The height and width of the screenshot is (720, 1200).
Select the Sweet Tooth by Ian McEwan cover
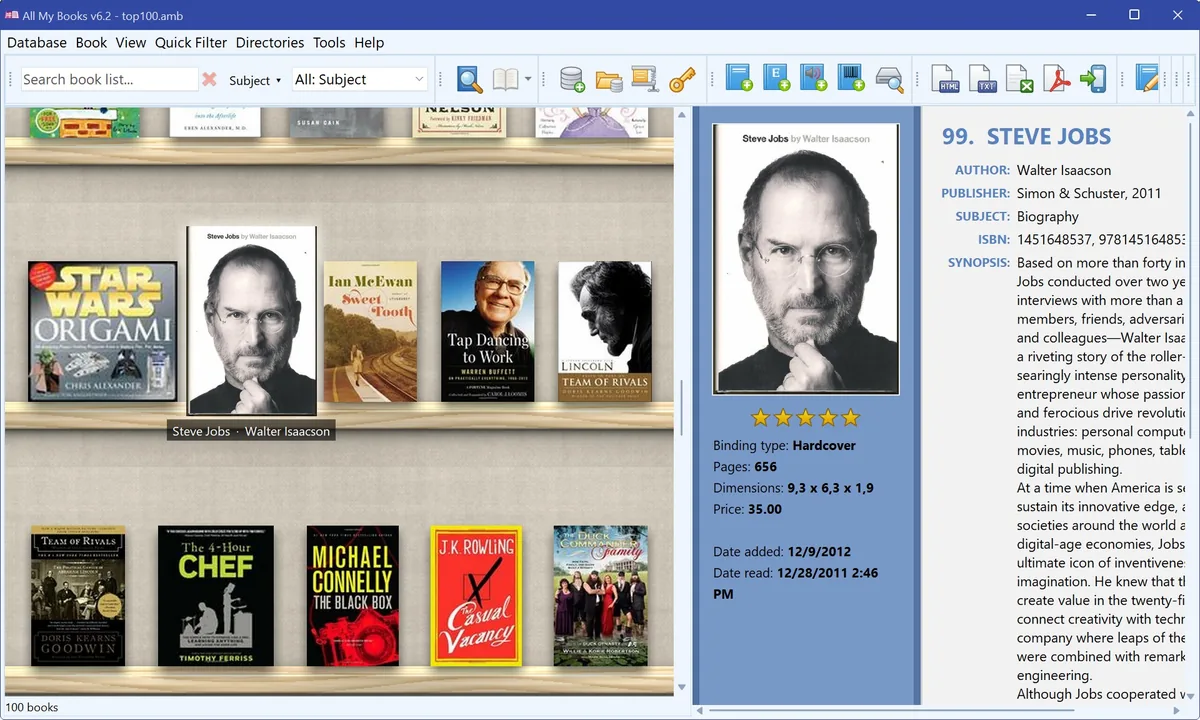[x=370, y=332]
